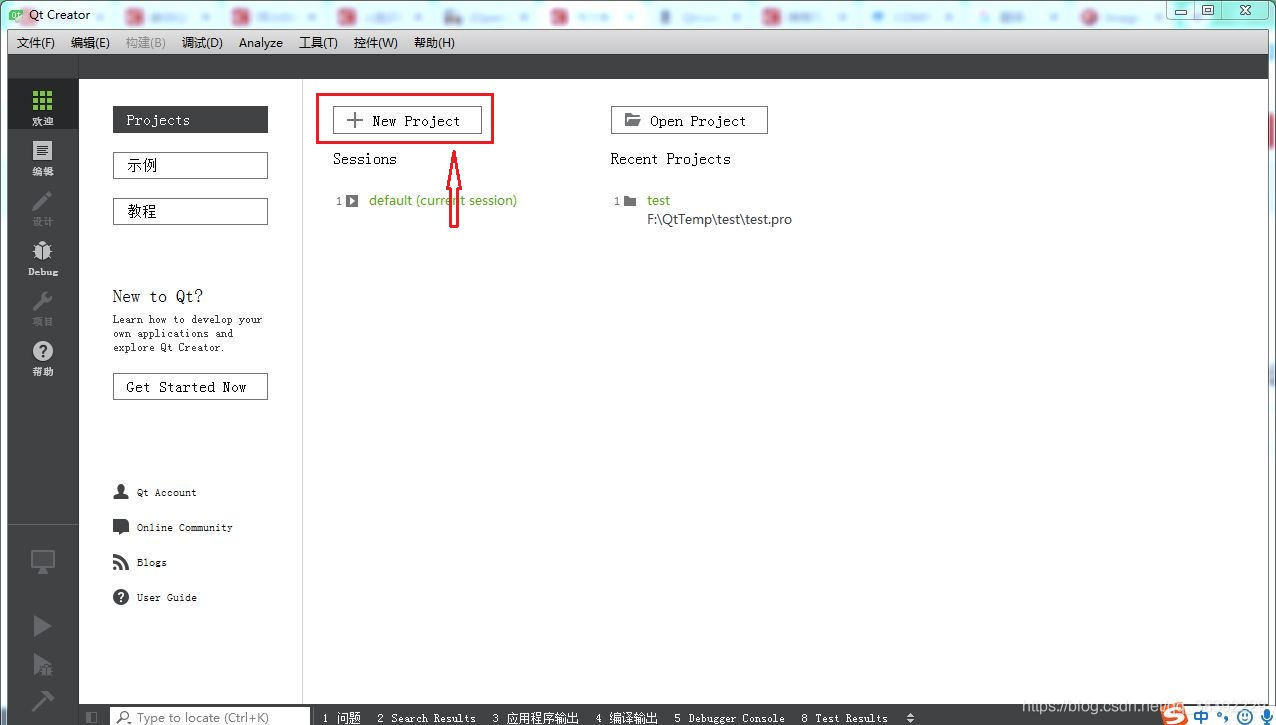Open the 5 Debugger Console pane

(729, 717)
